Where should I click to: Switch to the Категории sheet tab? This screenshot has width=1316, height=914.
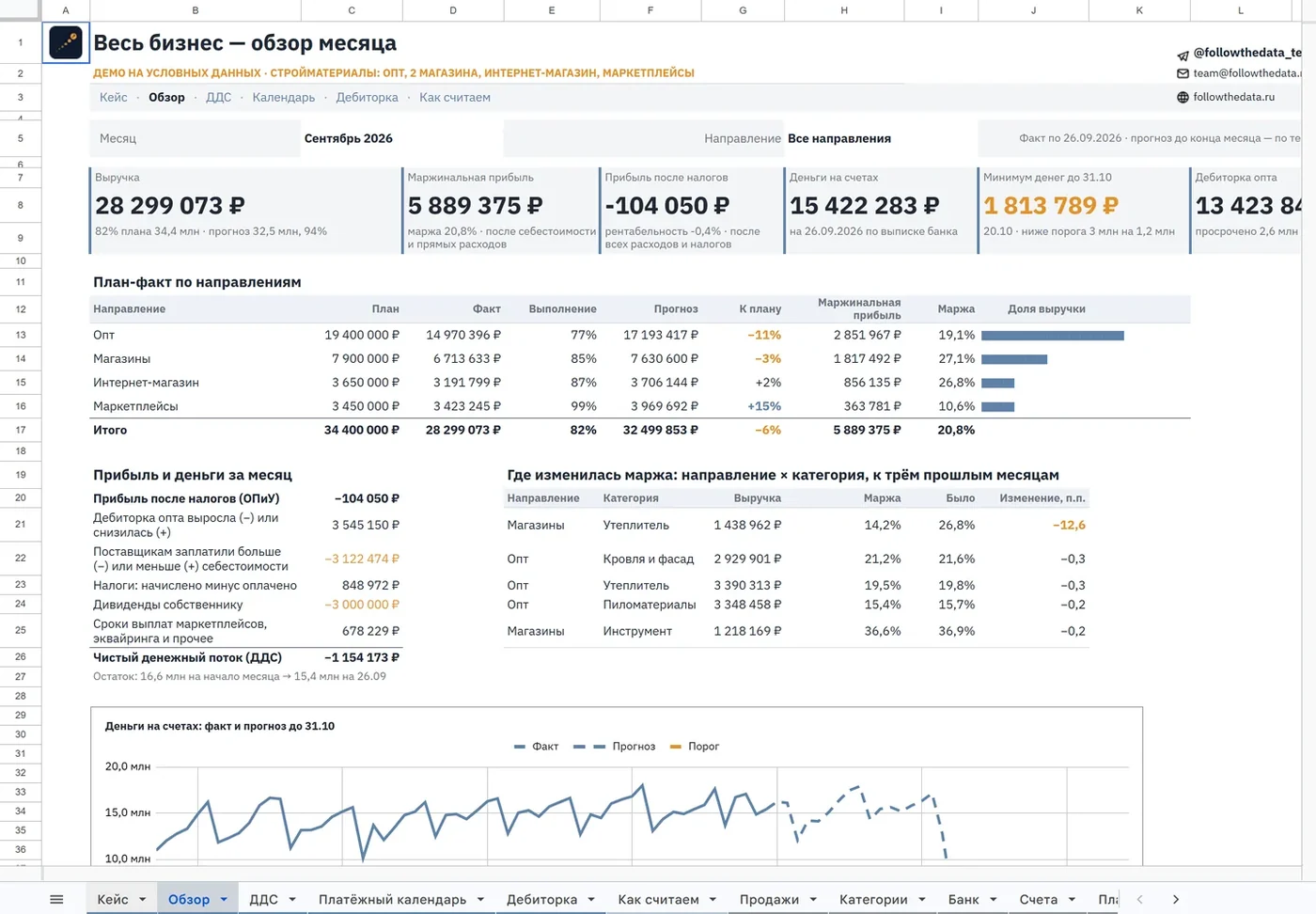point(873,900)
